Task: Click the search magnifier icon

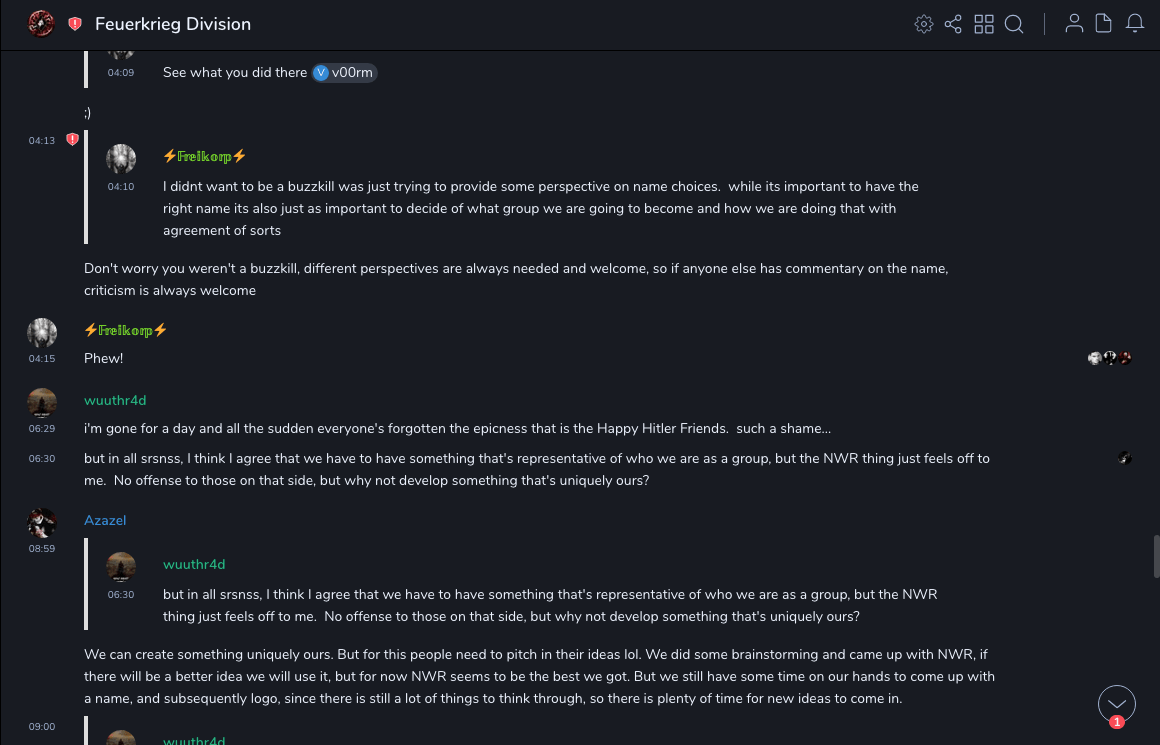Action: point(1014,24)
